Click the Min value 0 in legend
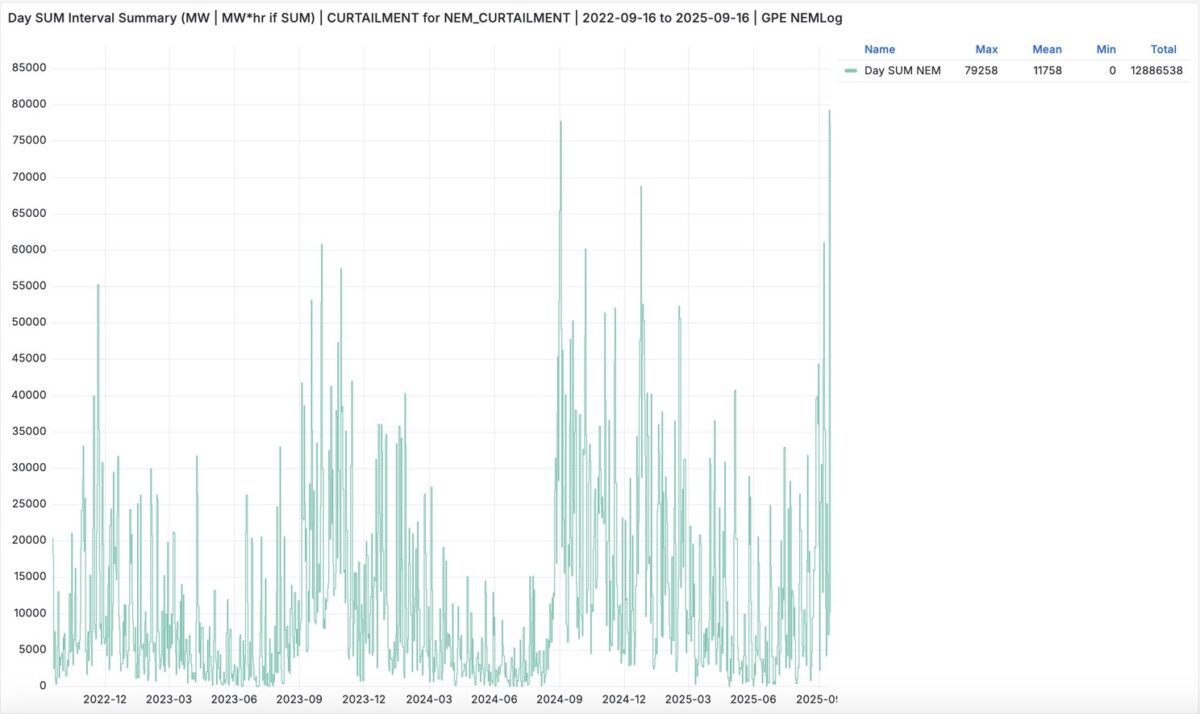1200x714 pixels. [1112, 70]
